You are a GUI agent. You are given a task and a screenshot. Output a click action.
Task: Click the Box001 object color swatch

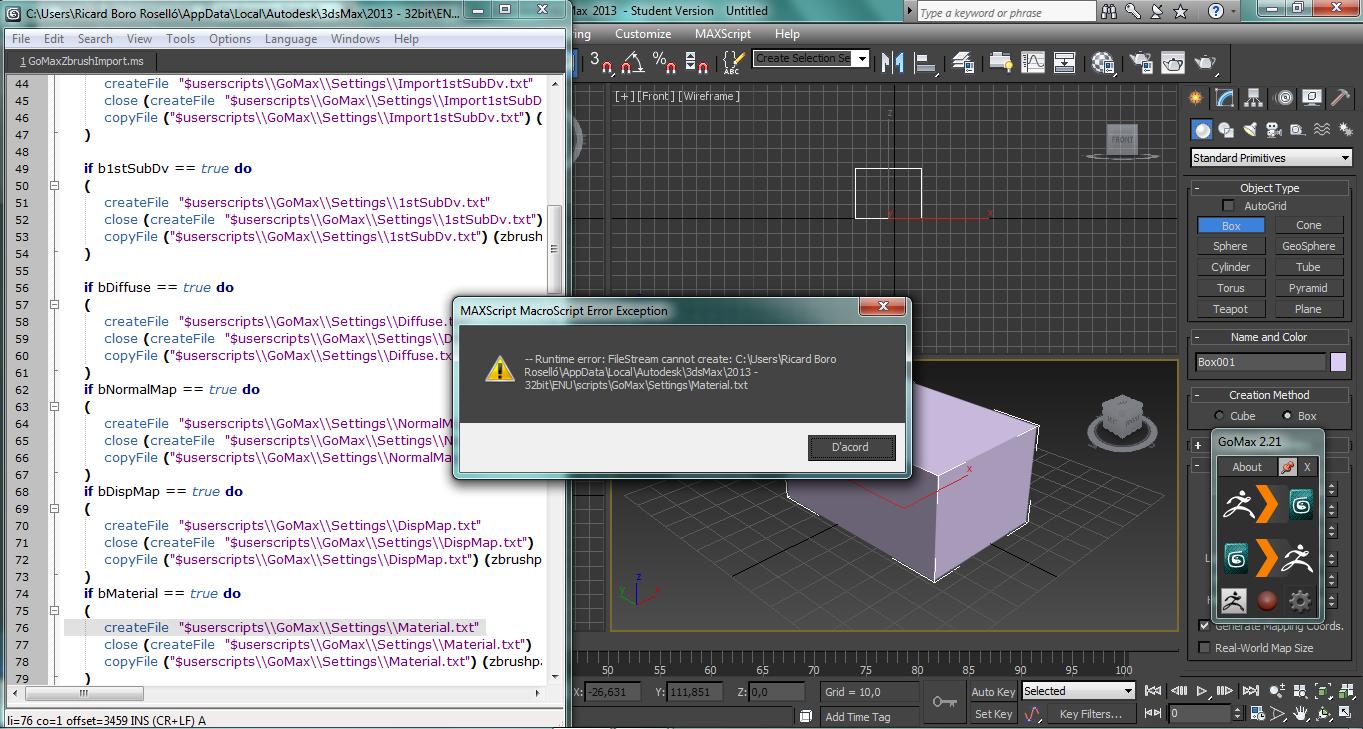(1338, 362)
